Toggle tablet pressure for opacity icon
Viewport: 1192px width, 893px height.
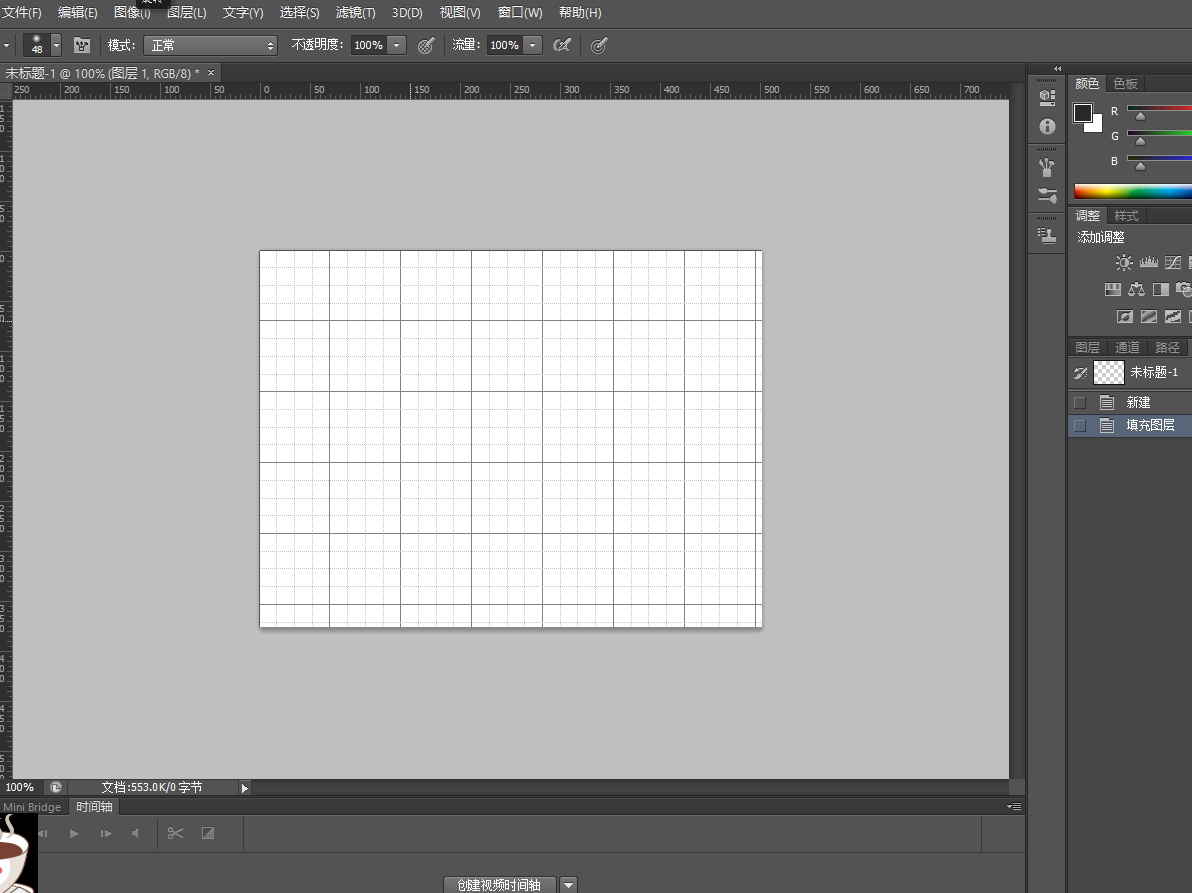[x=426, y=45]
